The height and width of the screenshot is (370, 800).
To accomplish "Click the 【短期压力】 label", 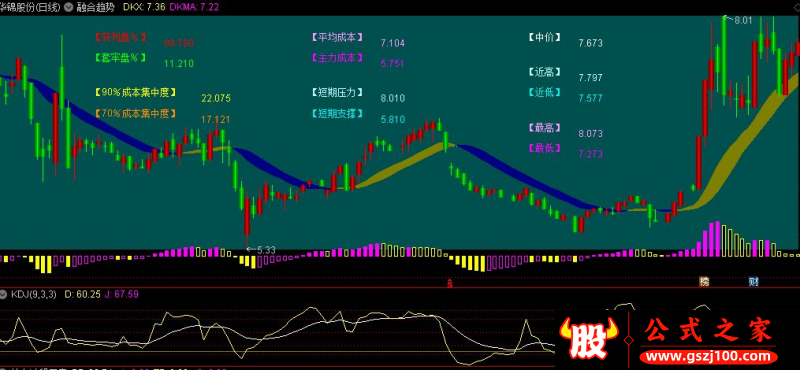I will point(337,92).
